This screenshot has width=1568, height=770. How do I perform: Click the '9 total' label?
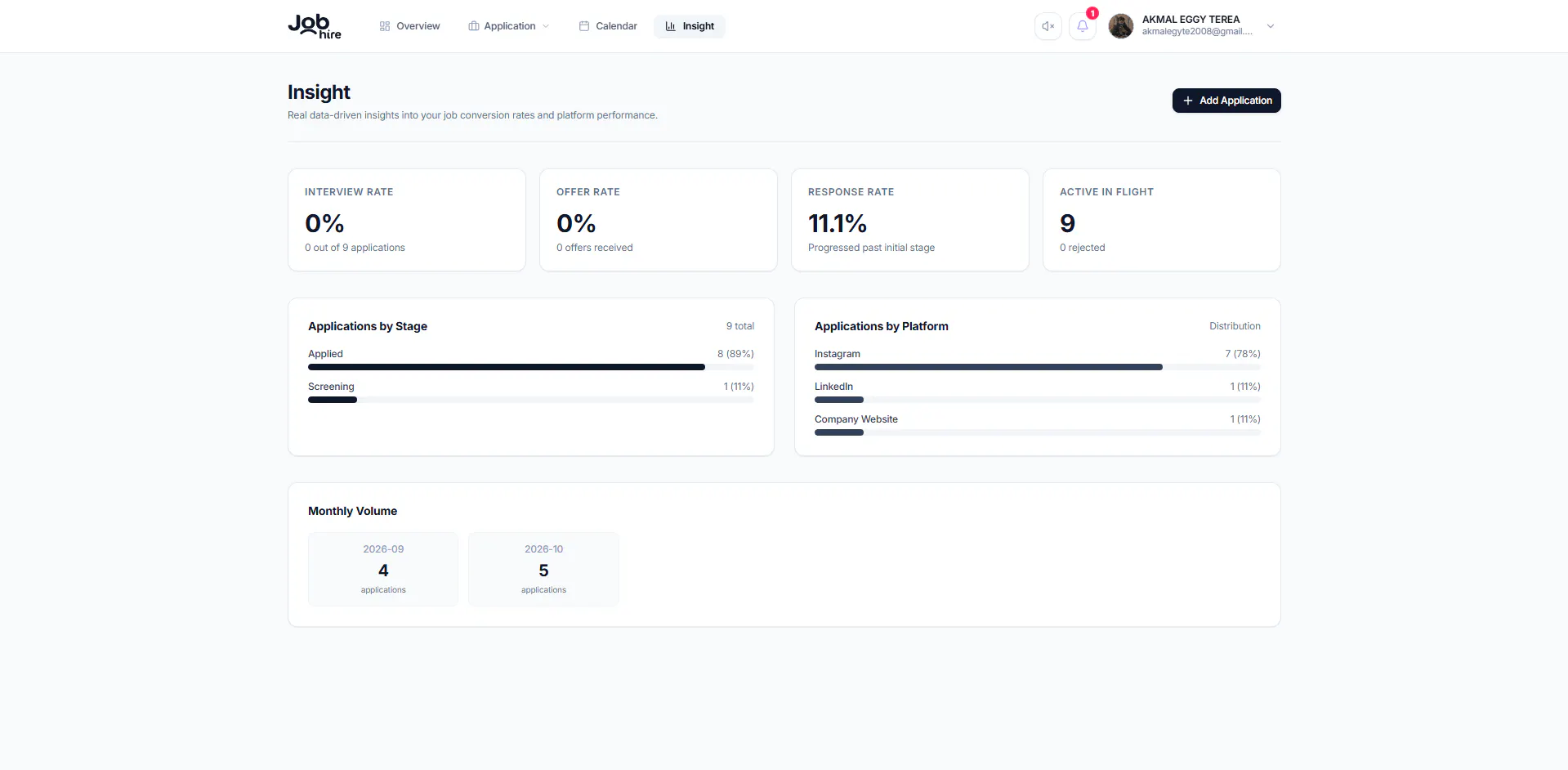740,326
